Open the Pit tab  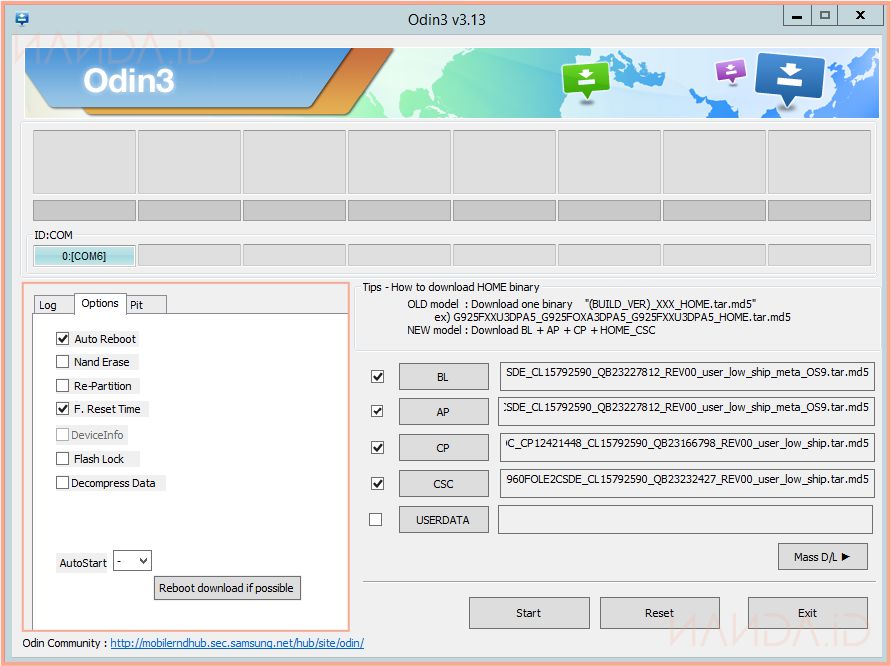tap(137, 305)
